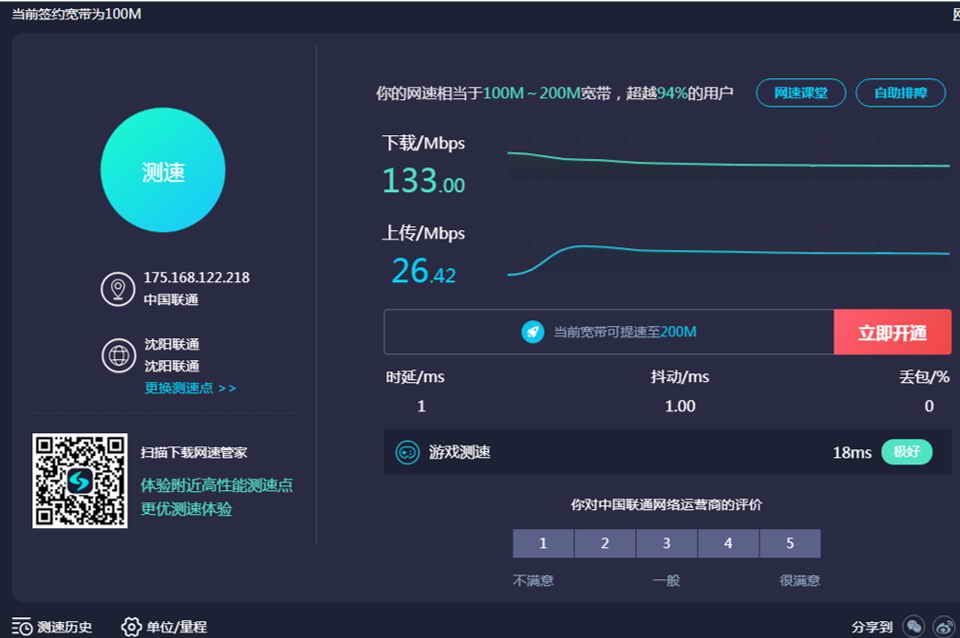Click the 你对中国联通网络运营商的评价 heading
The width and height of the screenshot is (960, 638).
[x=666, y=505]
